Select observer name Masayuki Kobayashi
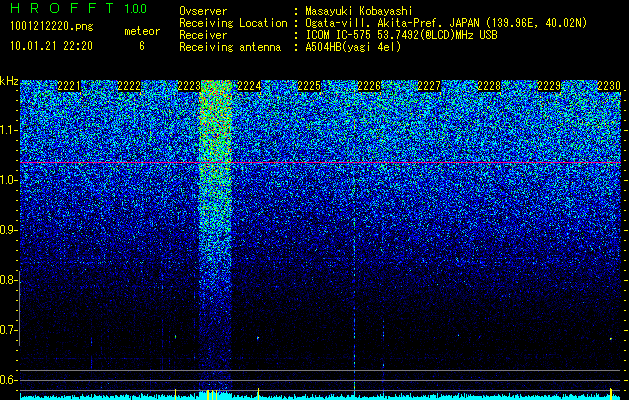 click(x=359, y=11)
